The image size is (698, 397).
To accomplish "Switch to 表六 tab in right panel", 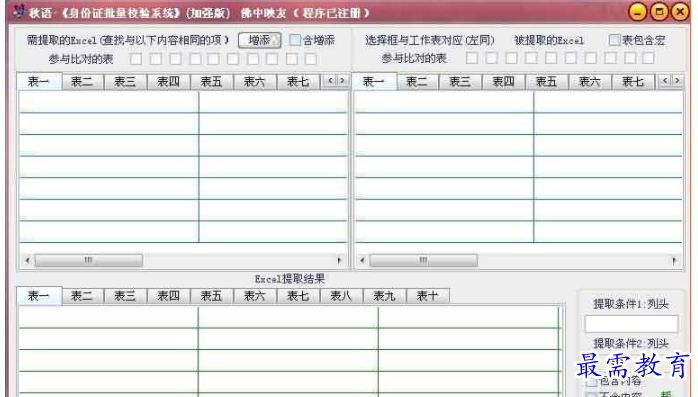I will click(590, 82).
